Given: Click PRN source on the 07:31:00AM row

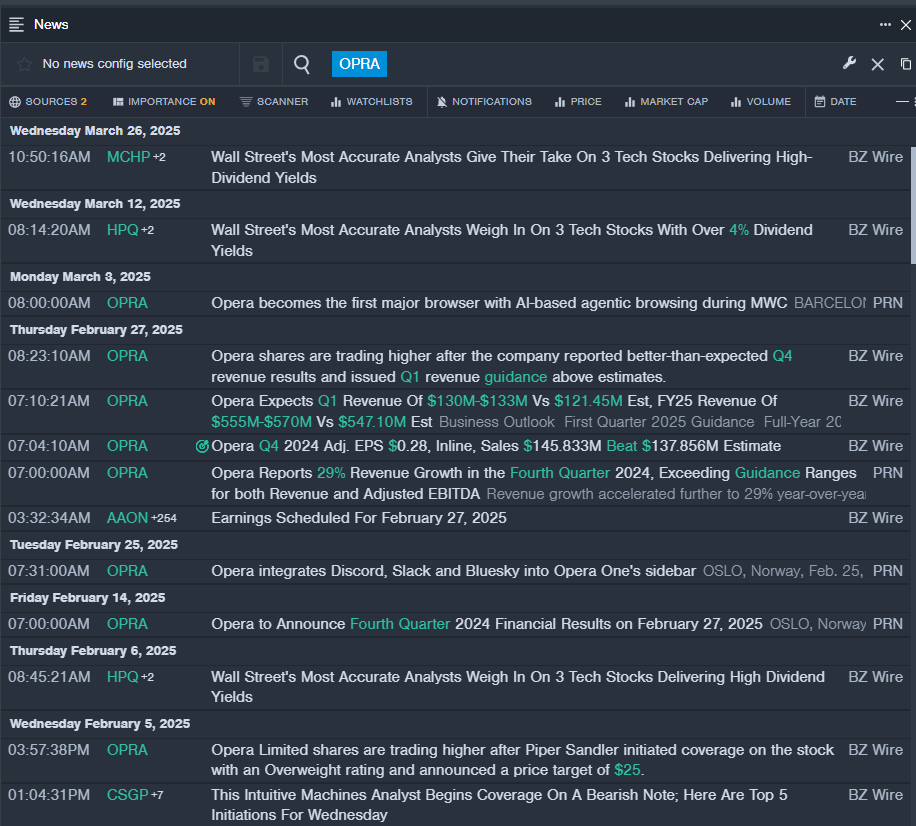Looking at the screenshot, I should [888, 571].
